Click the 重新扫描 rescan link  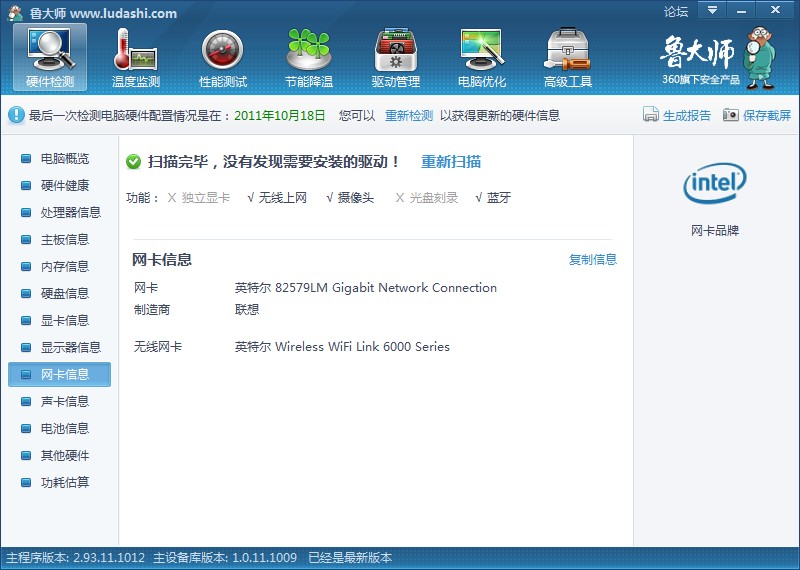pos(451,161)
